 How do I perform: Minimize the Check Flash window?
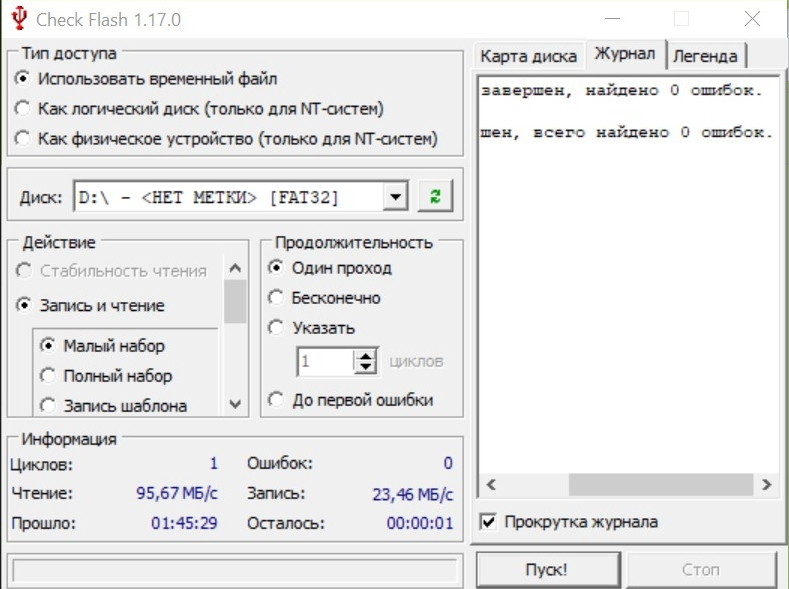[x=612, y=19]
